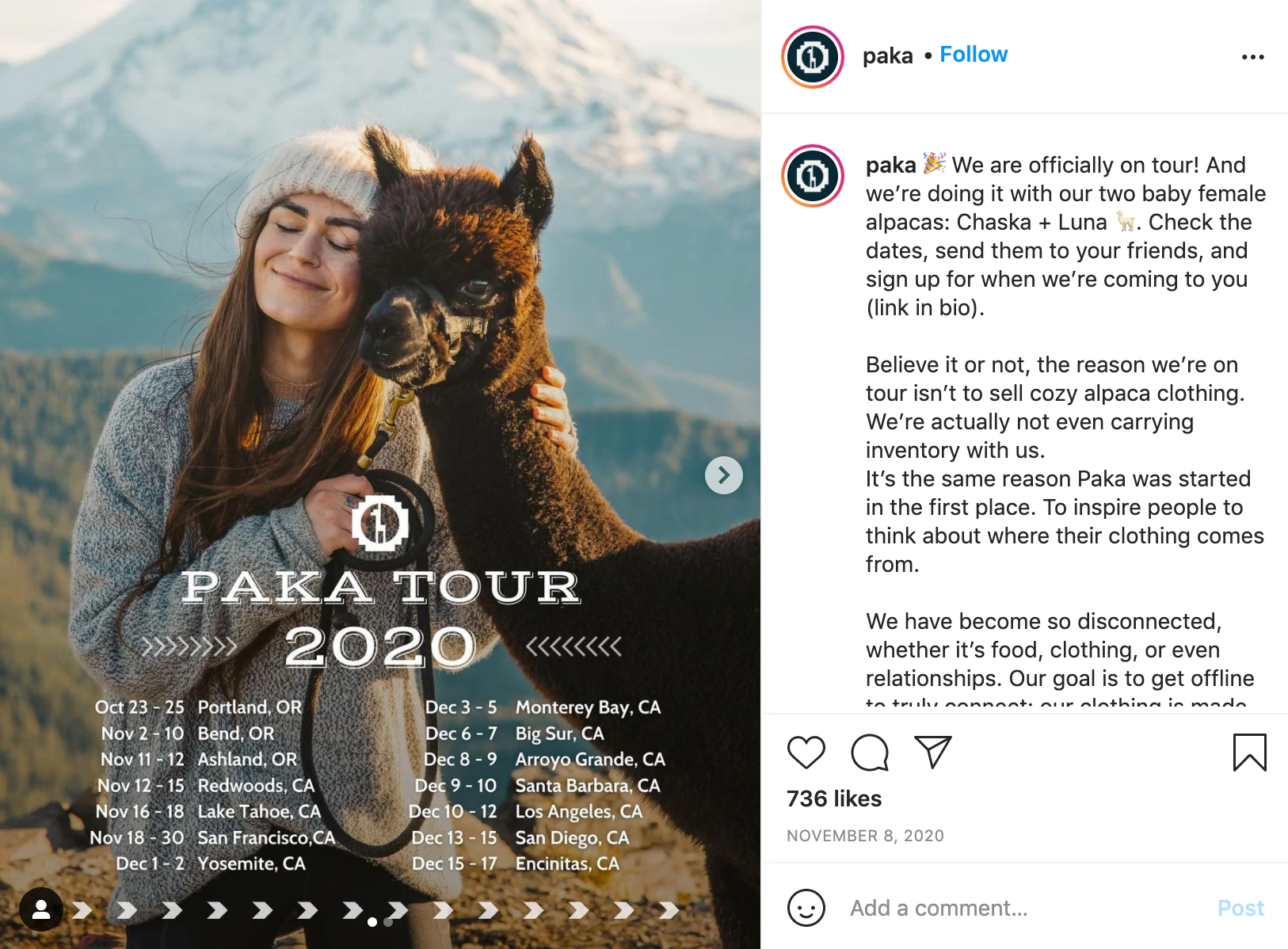Open emoji picker smiley icon
The height and width of the screenshot is (949, 1288).
[806, 908]
